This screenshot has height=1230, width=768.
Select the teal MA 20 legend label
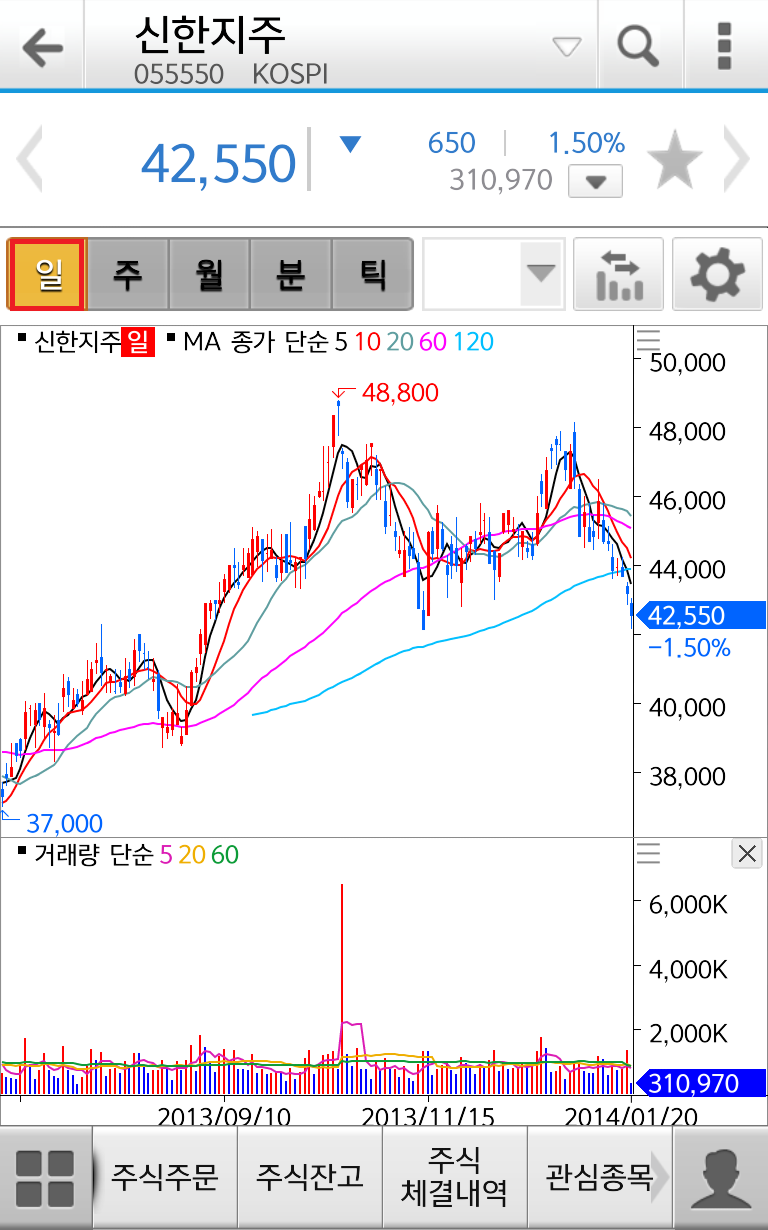tap(400, 342)
